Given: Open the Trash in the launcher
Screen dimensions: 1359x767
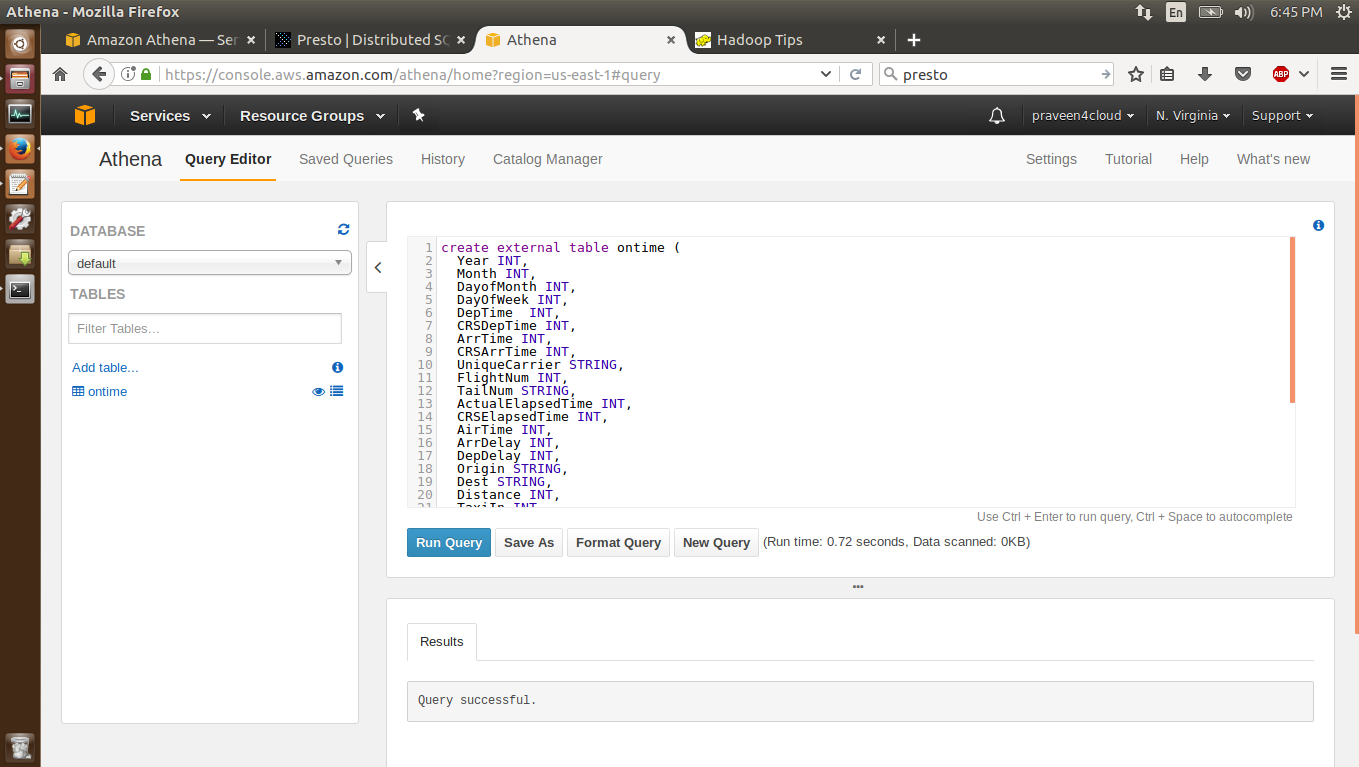Looking at the screenshot, I should [21, 746].
